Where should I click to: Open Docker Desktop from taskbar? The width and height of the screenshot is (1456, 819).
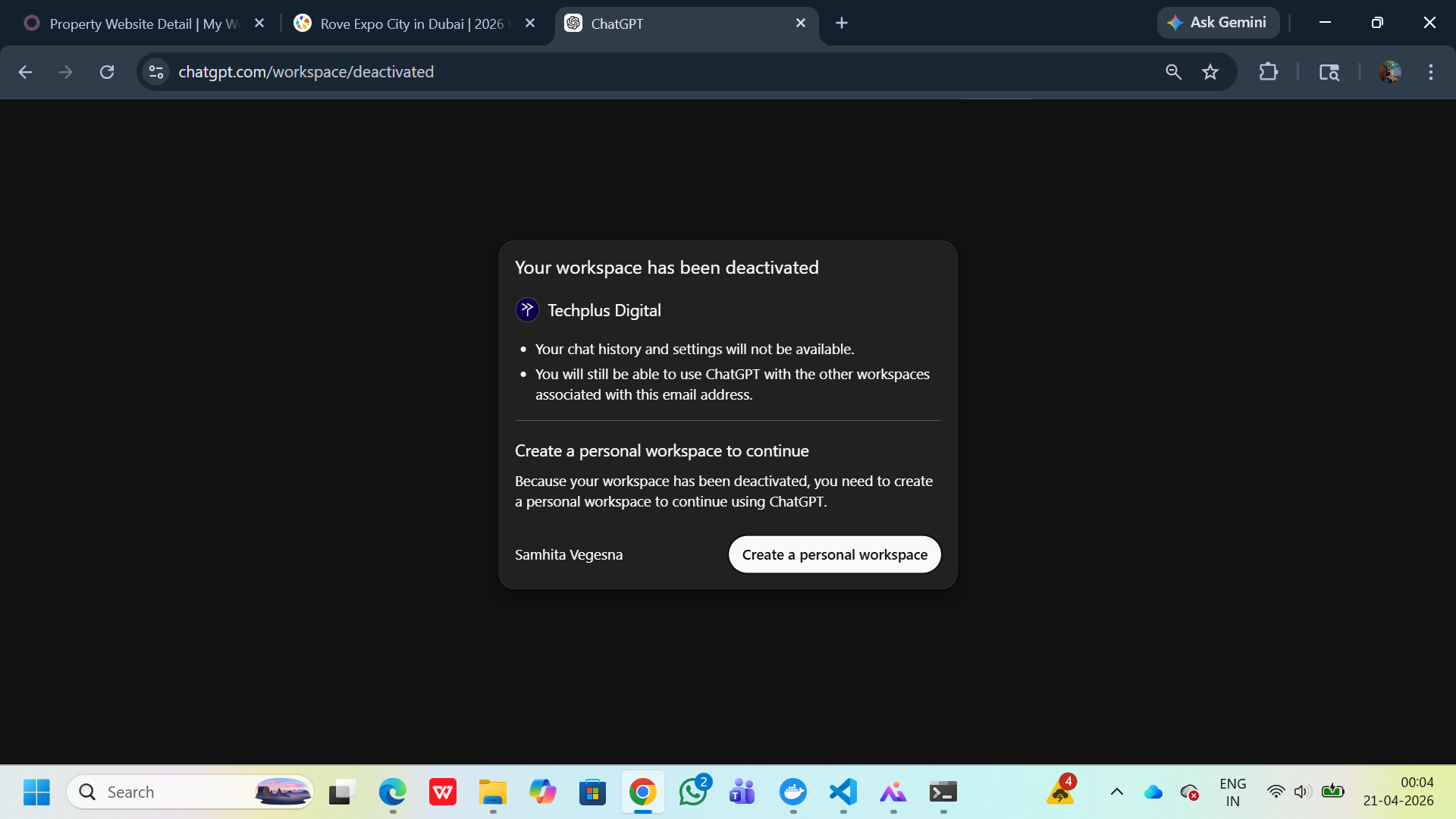793,792
